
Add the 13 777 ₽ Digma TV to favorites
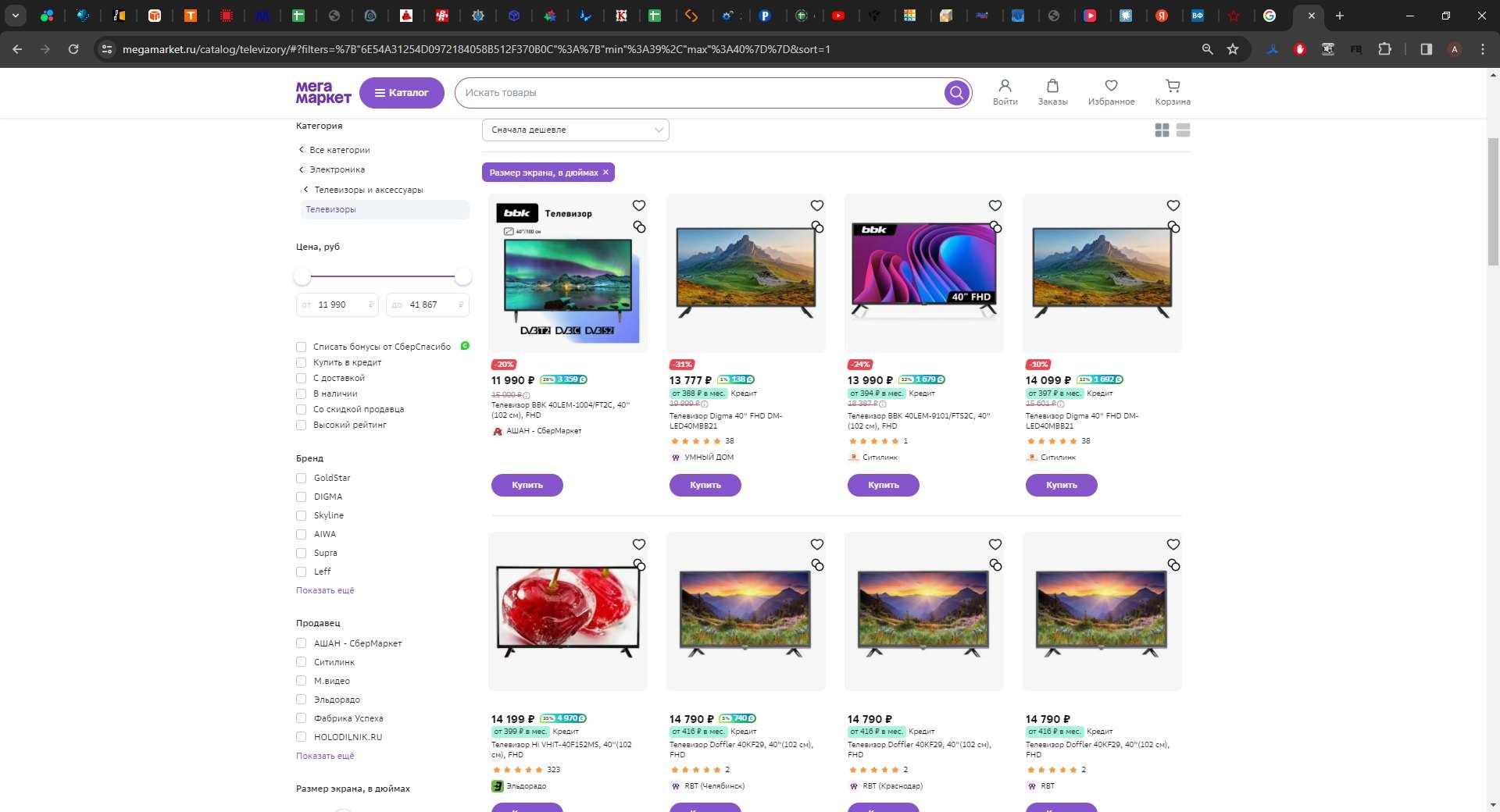click(817, 205)
